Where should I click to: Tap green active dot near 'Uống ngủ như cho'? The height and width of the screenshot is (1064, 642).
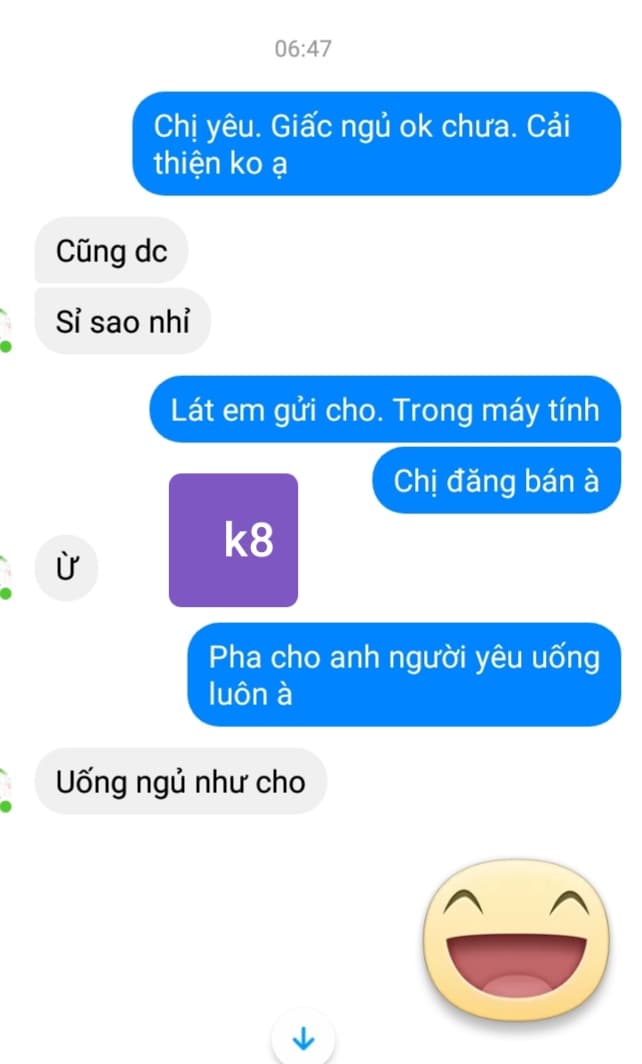coord(5,807)
